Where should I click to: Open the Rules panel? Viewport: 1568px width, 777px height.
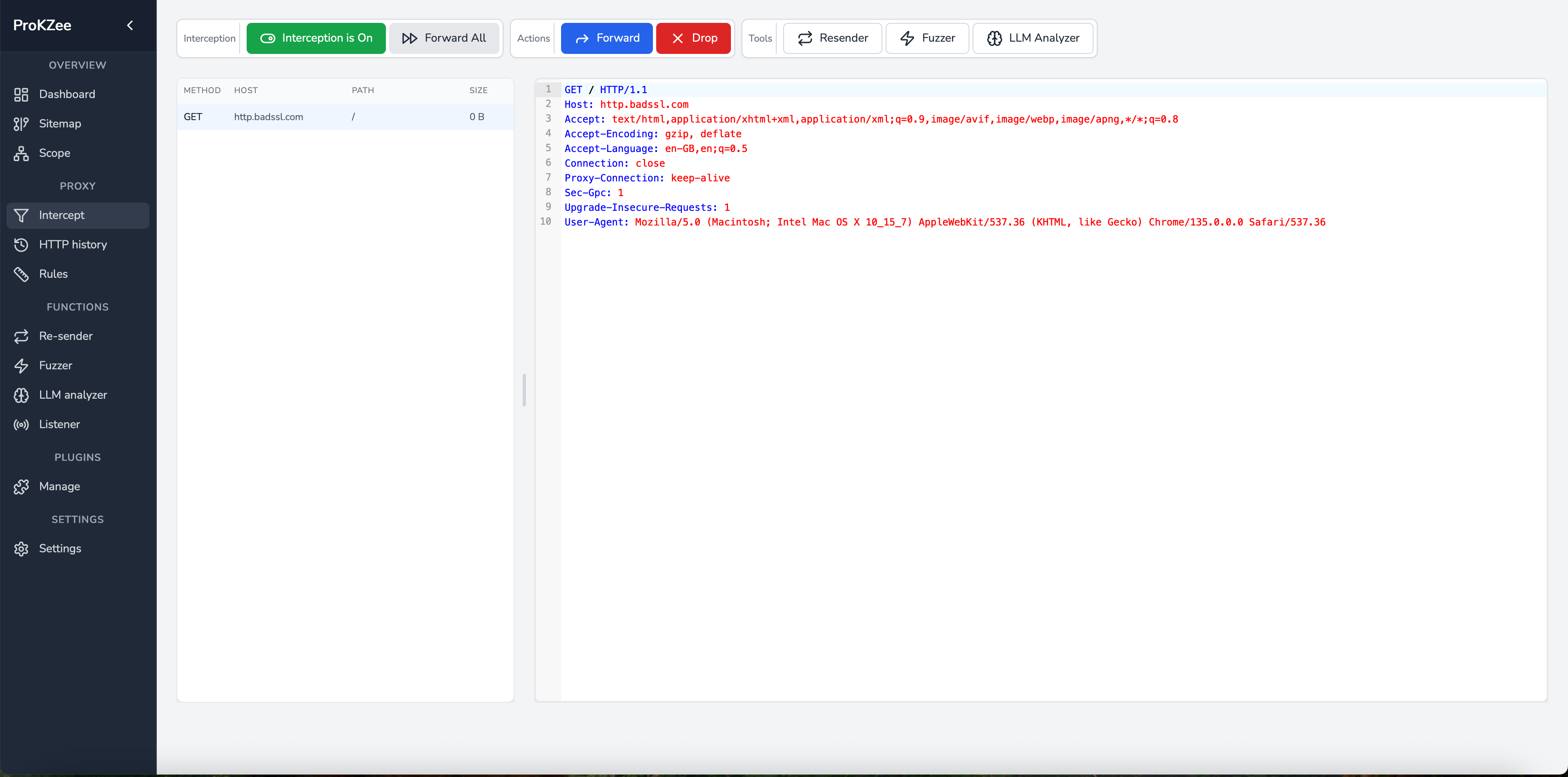53,273
